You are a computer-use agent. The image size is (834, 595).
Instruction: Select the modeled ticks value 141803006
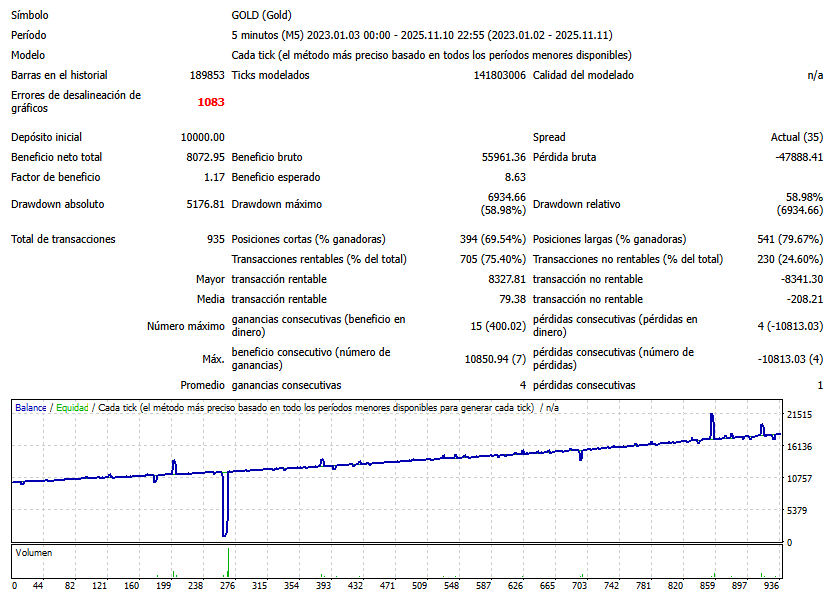[x=499, y=75]
